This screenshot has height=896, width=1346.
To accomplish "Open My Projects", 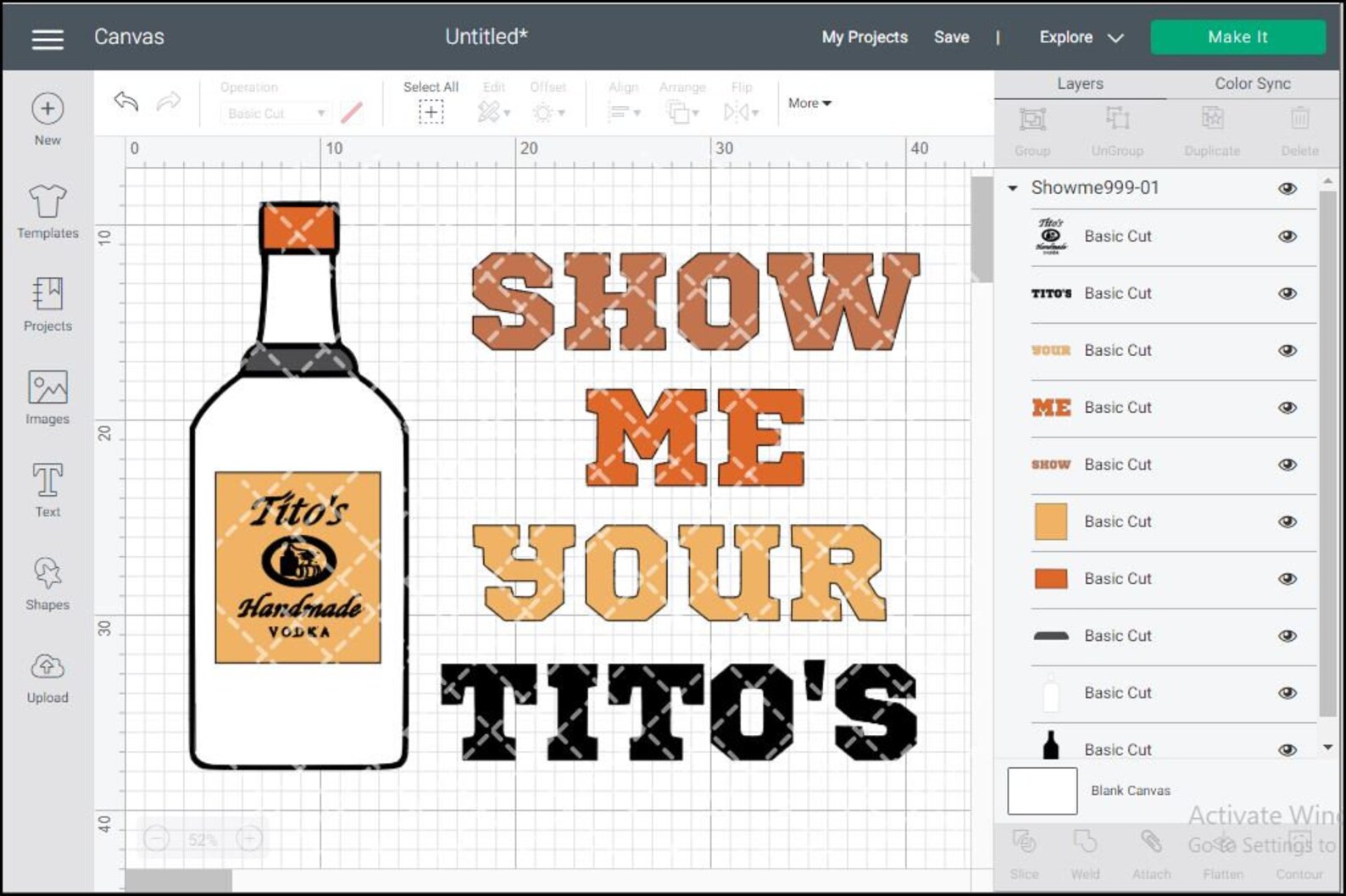I will click(865, 37).
